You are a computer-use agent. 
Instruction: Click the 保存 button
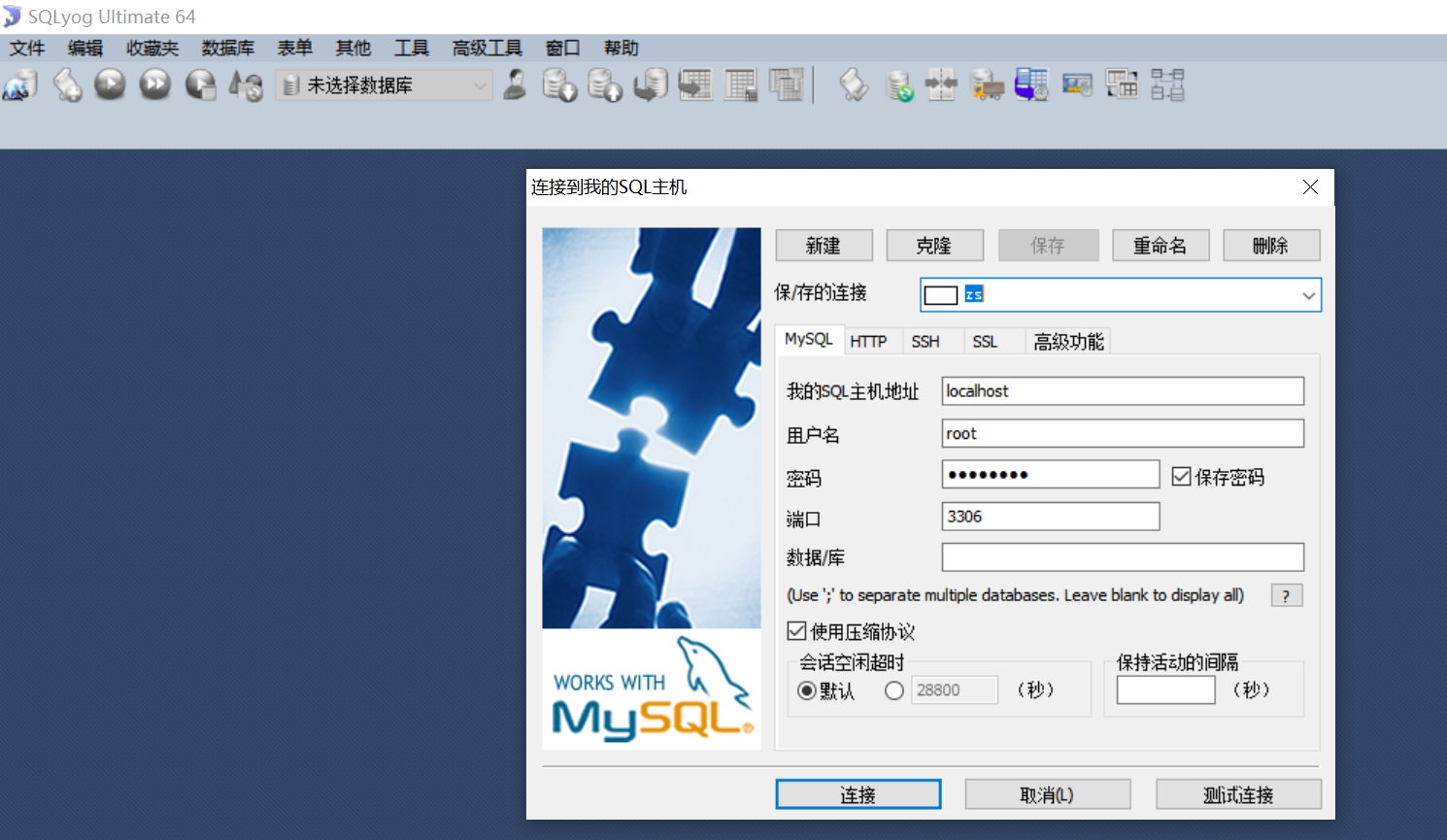point(1048,246)
